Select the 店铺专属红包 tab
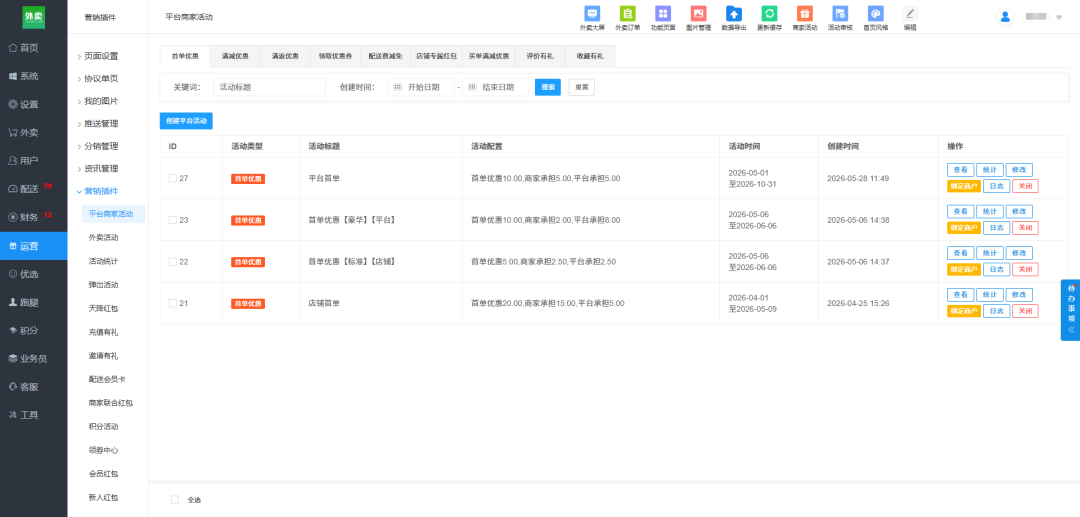Image resolution: width=1080 pixels, height=517 pixels. pos(436,56)
